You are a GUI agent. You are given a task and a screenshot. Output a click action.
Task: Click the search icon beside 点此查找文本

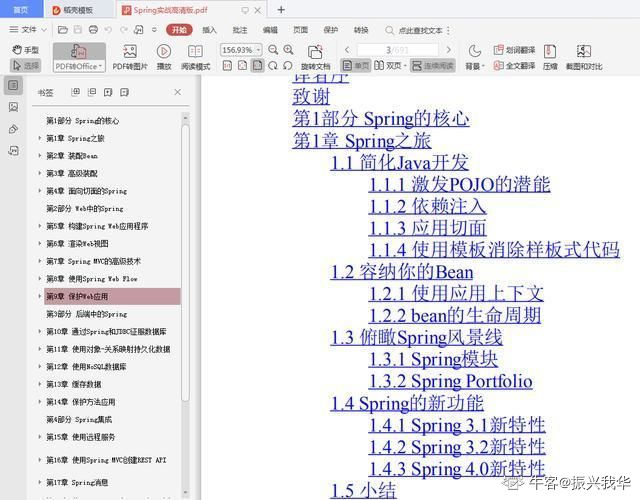click(x=389, y=30)
